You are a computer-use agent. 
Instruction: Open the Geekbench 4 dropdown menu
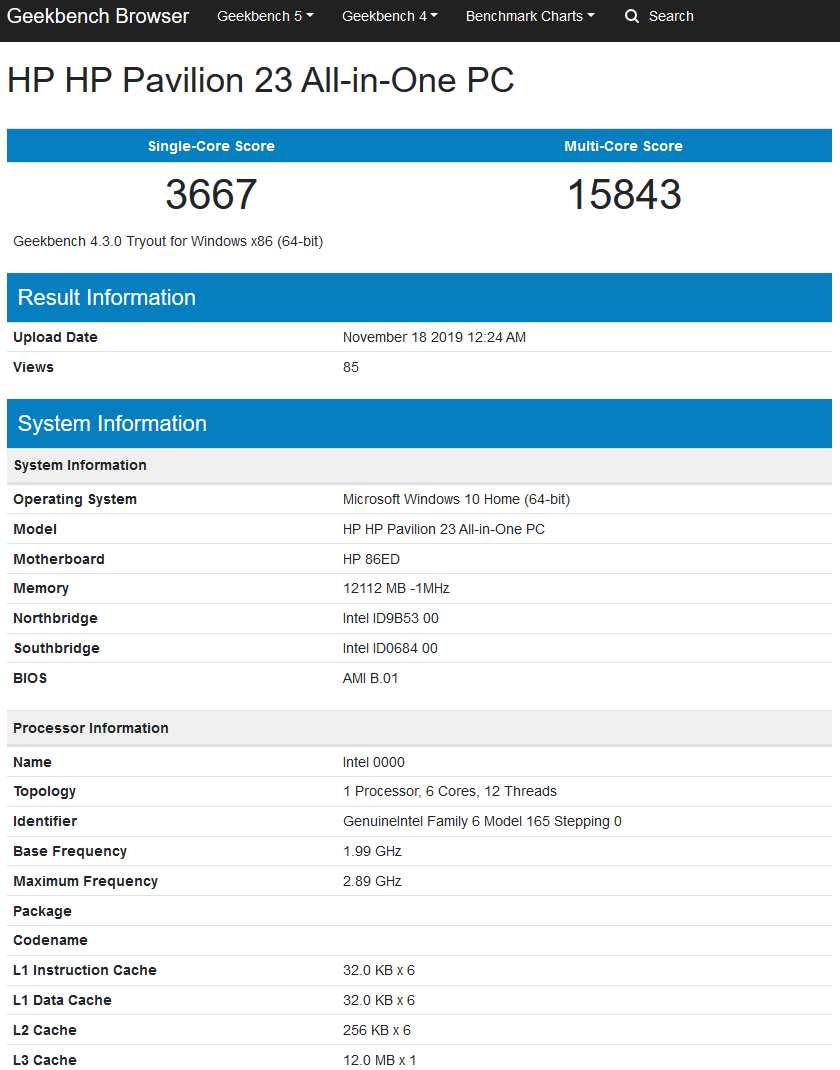tap(390, 16)
